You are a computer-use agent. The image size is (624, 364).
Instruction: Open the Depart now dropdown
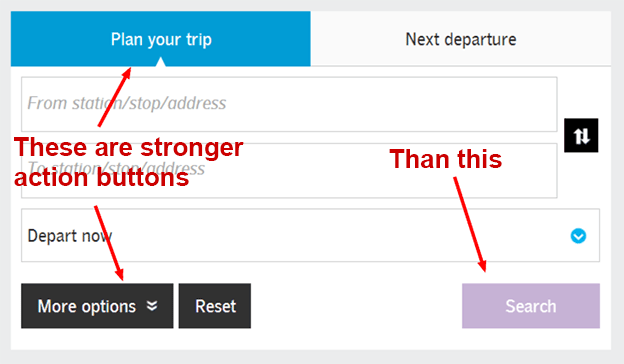310,235
